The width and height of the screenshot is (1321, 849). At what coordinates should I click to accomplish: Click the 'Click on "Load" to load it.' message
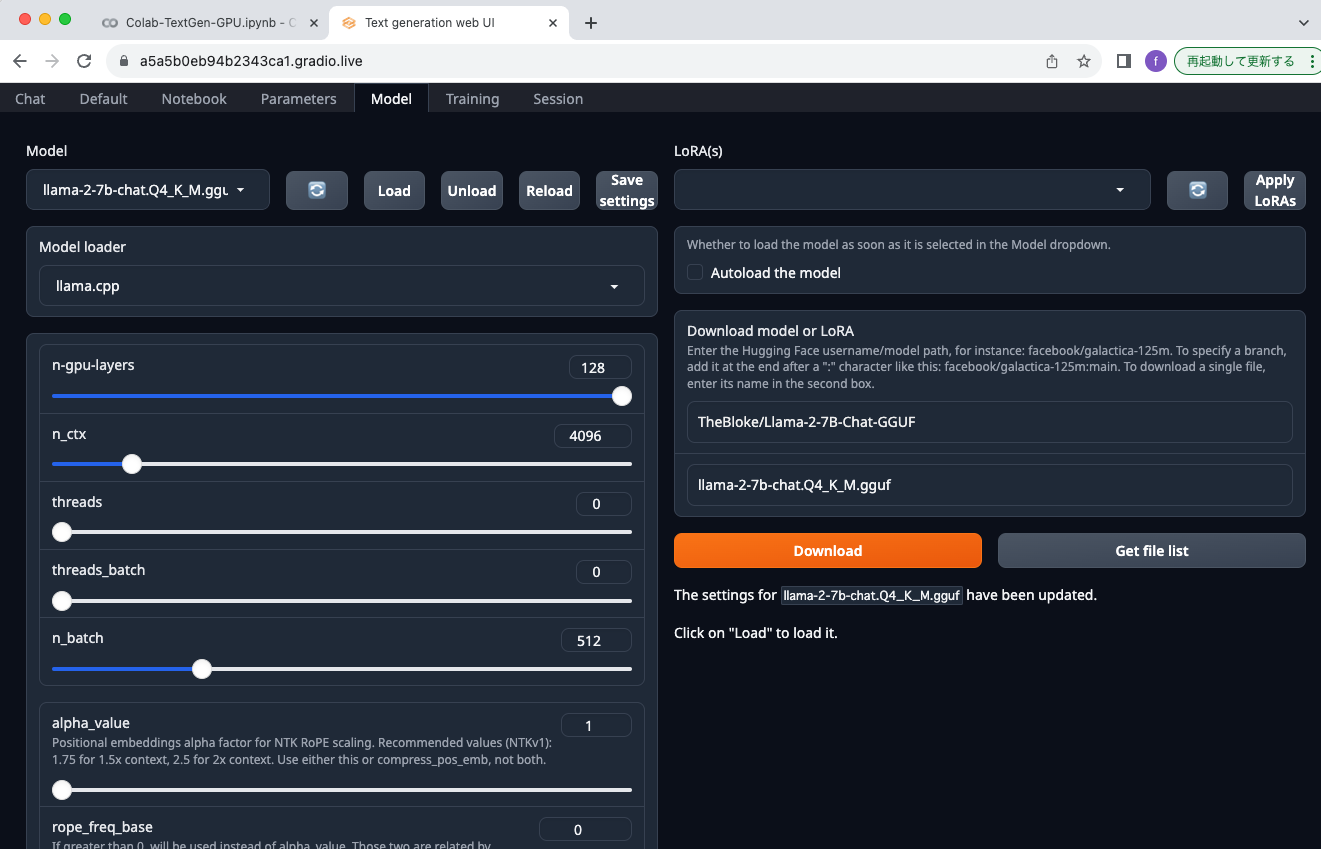(x=755, y=633)
